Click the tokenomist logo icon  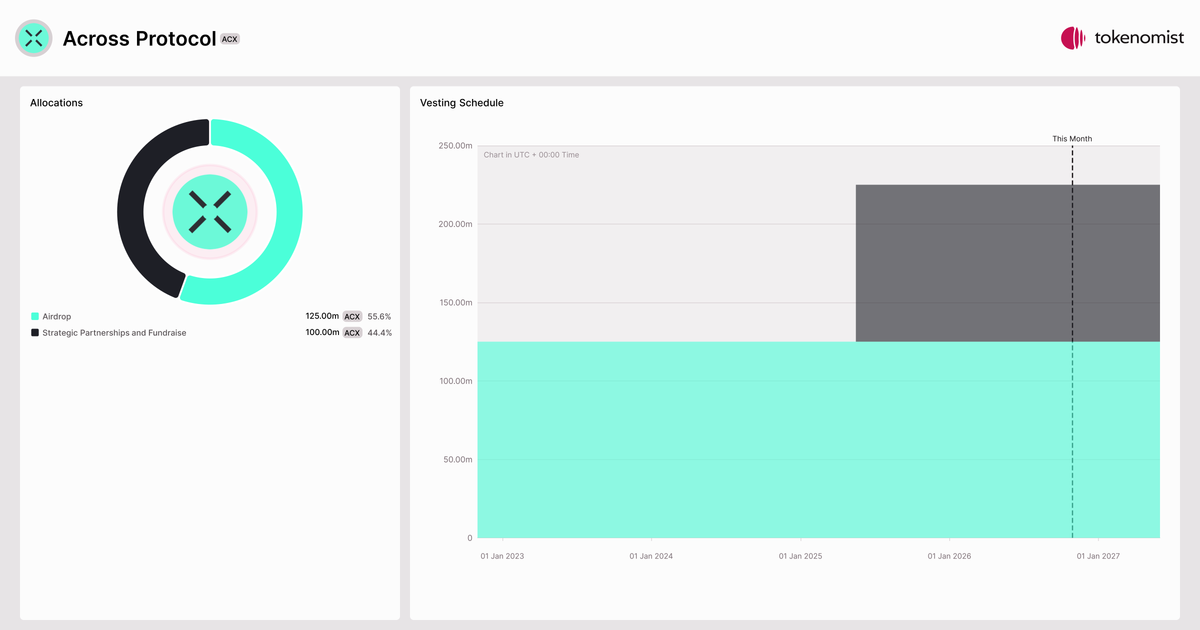(1073, 38)
